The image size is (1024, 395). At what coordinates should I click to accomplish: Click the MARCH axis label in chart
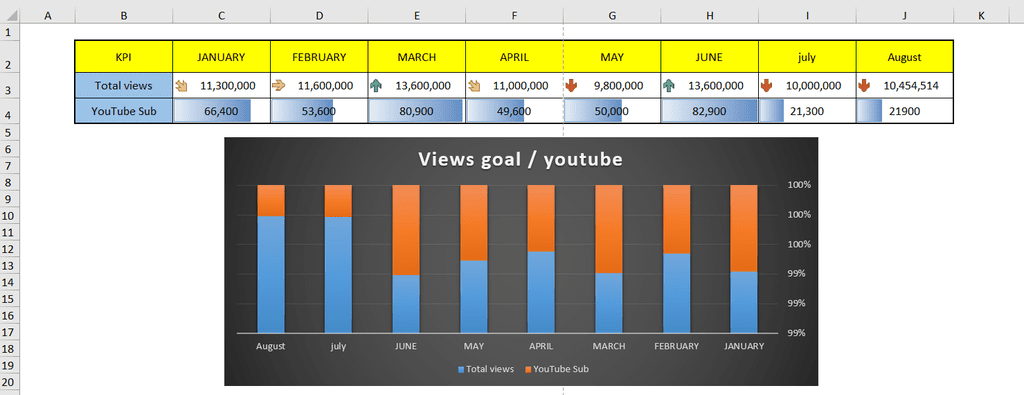click(609, 346)
